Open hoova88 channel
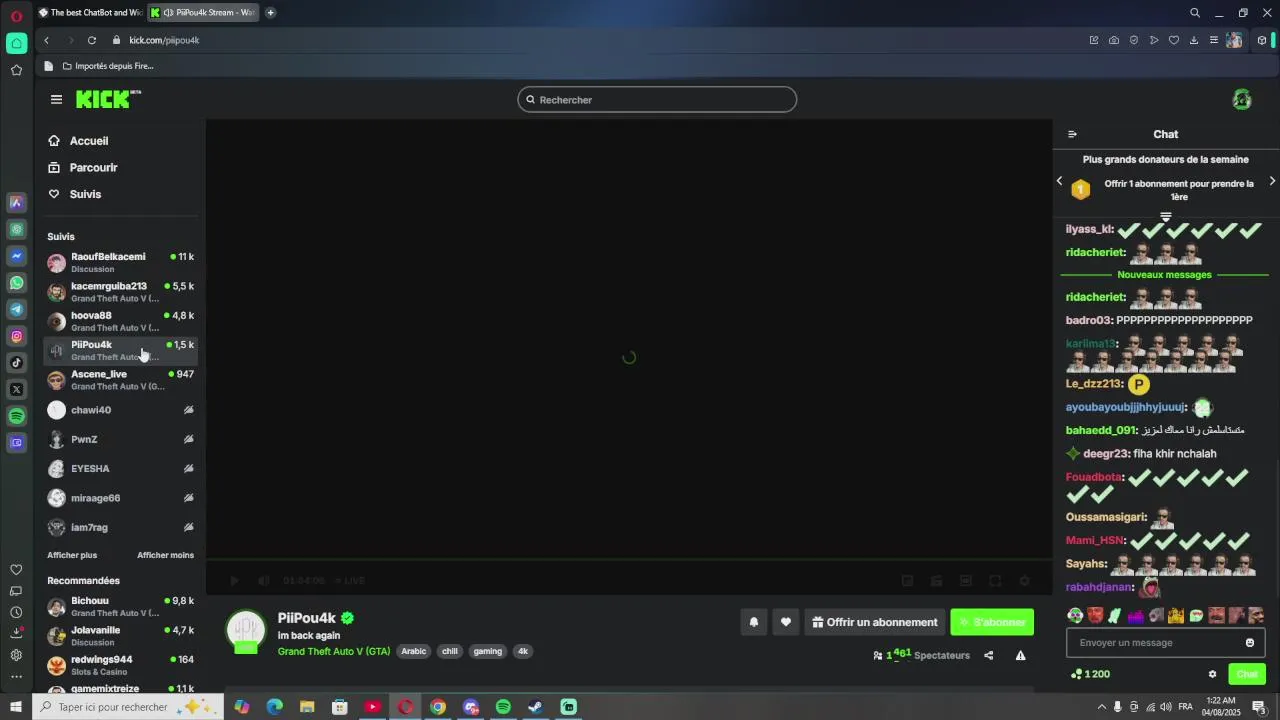Screen dimensions: 1280x720 click(121, 321)
